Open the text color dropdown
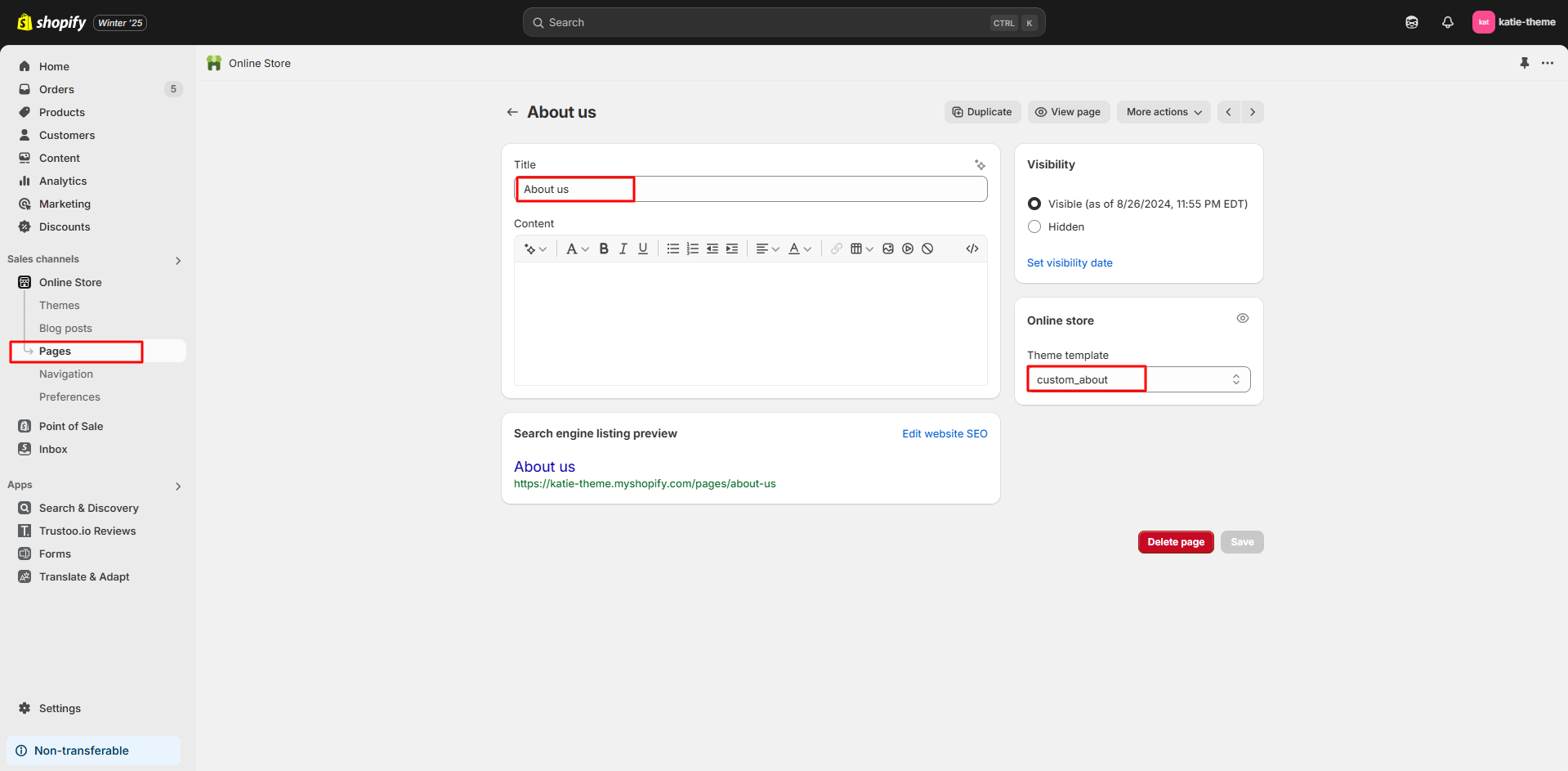1568x771 pixels. tap(799, 249)
